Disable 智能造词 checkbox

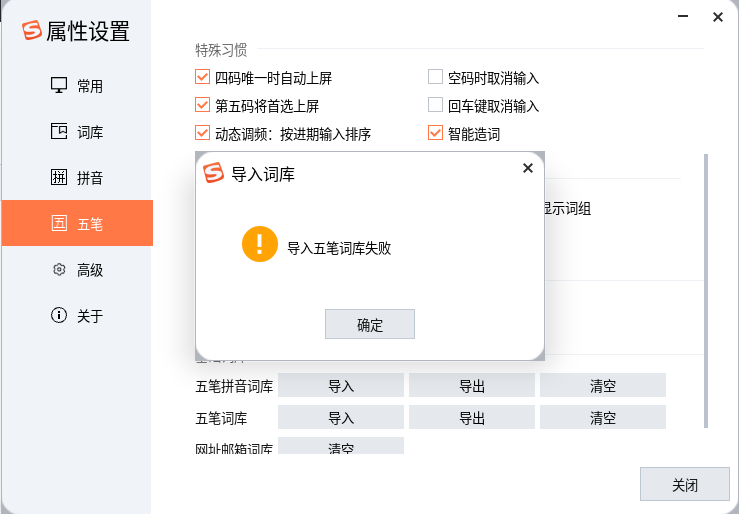(x=435, y=133)
